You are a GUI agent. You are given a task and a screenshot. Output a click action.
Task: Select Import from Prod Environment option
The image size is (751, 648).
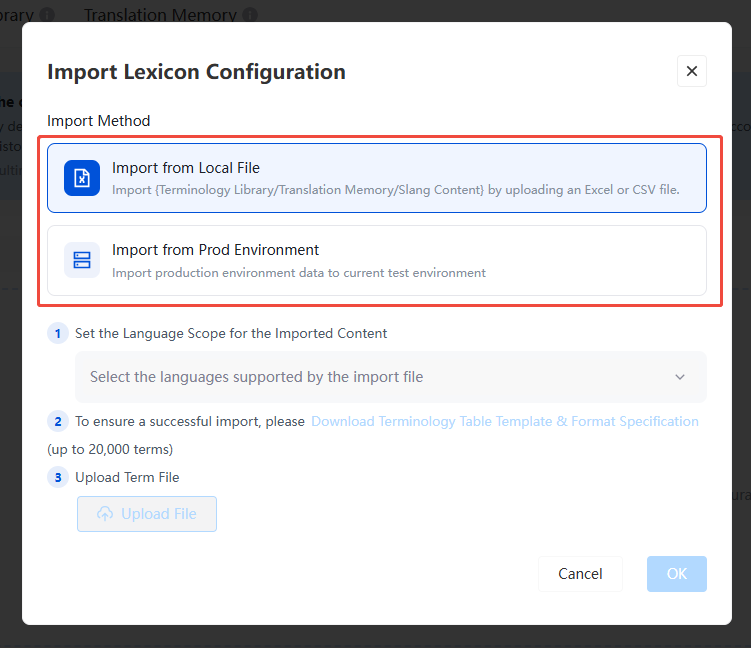tap(377, 261)
